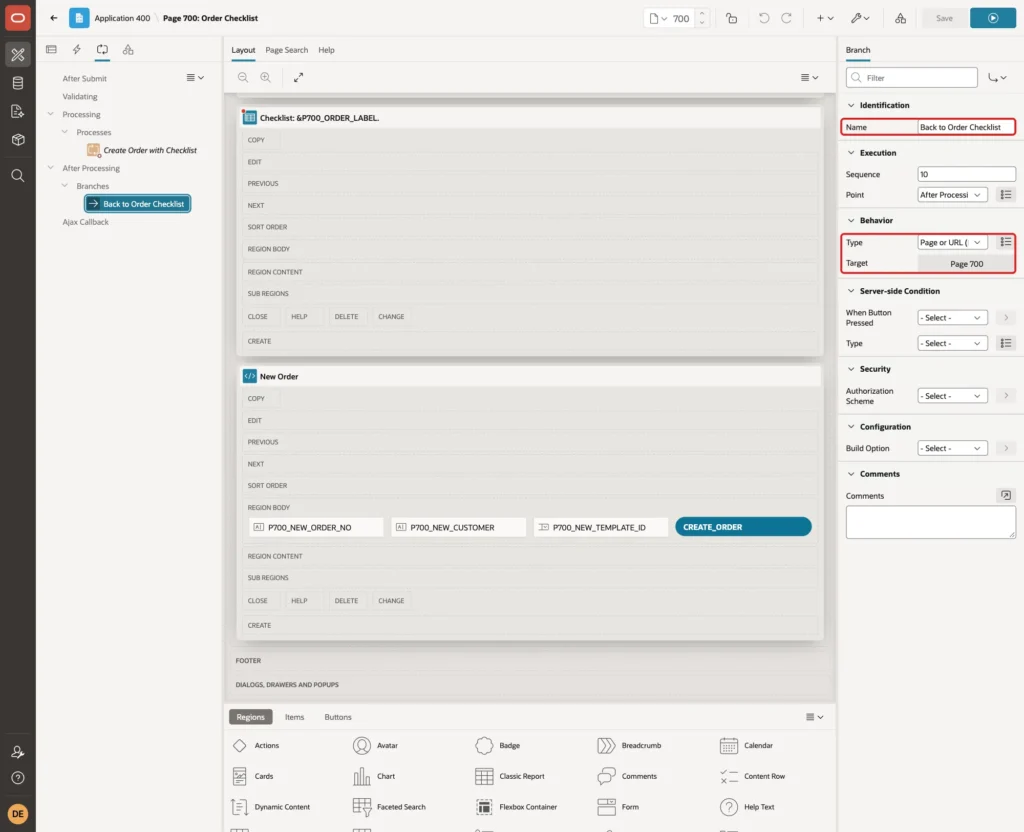The width and height of the screenshot is (1024, 832).
Task: Open the Point dropdown
Action: coord(952,195)
